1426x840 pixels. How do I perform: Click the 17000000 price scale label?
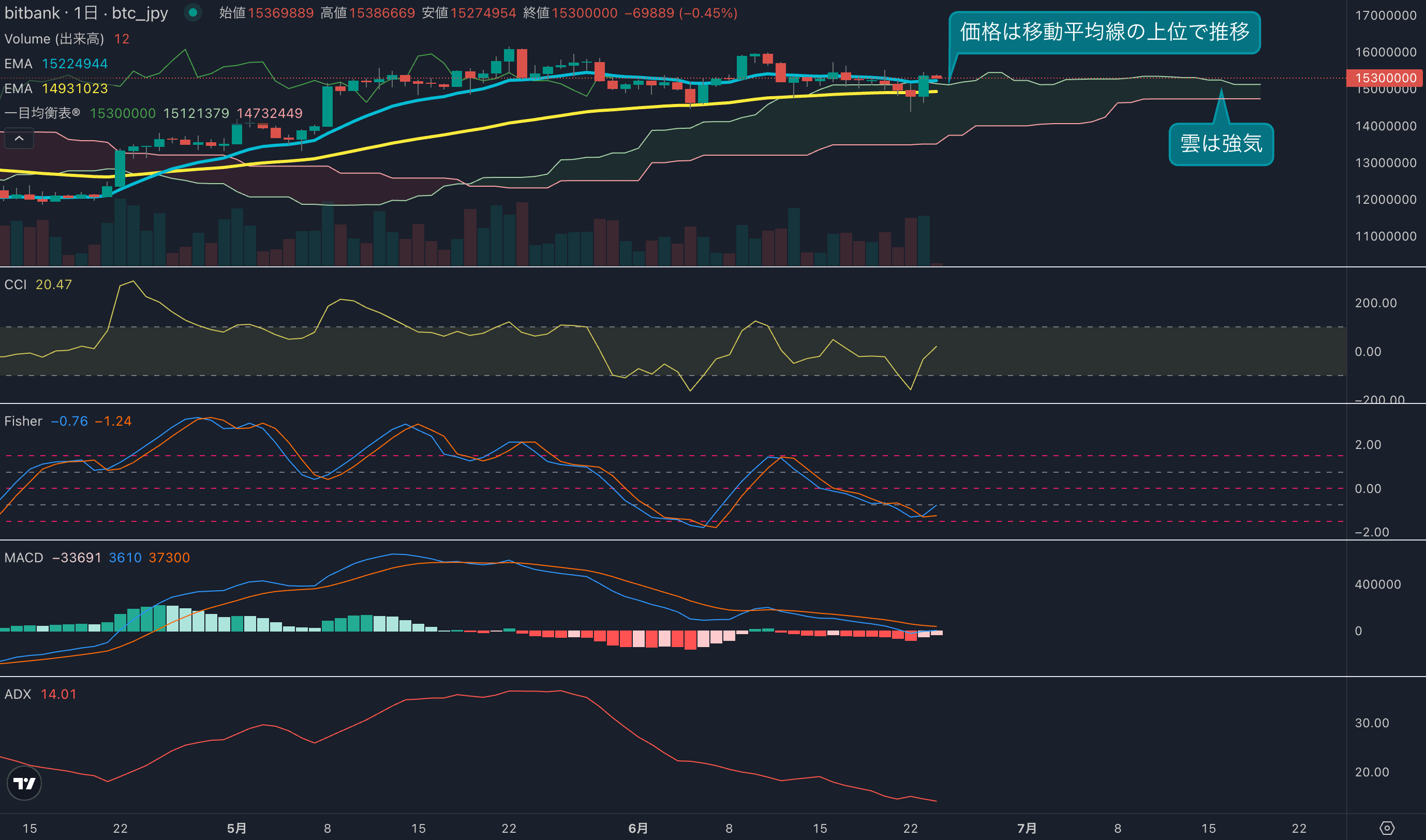point(1385,16)
